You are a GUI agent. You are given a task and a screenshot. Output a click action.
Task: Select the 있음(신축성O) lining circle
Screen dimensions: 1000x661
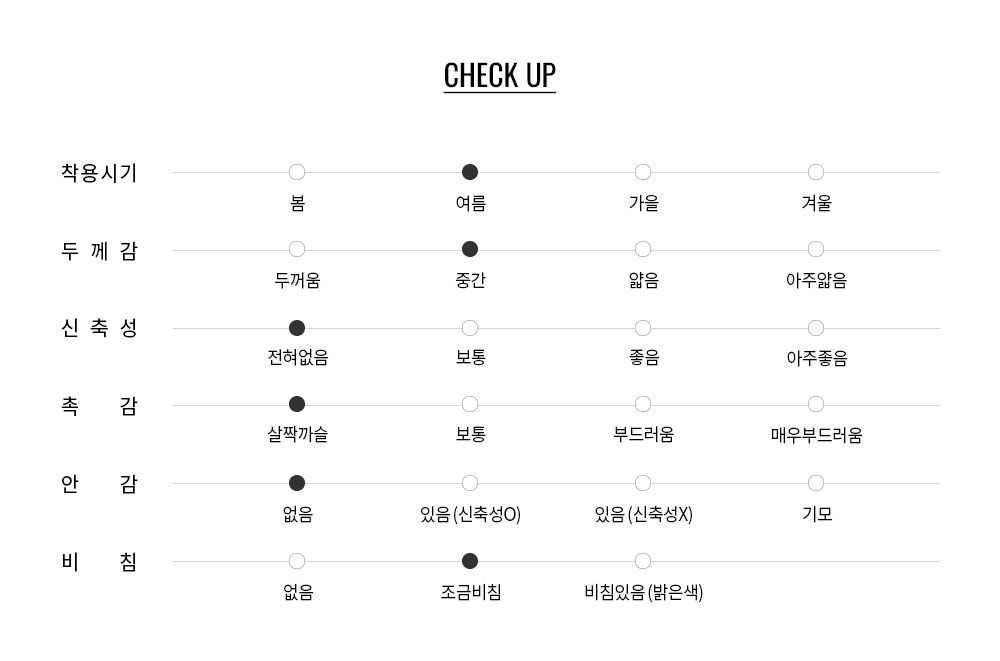(470, 483)
